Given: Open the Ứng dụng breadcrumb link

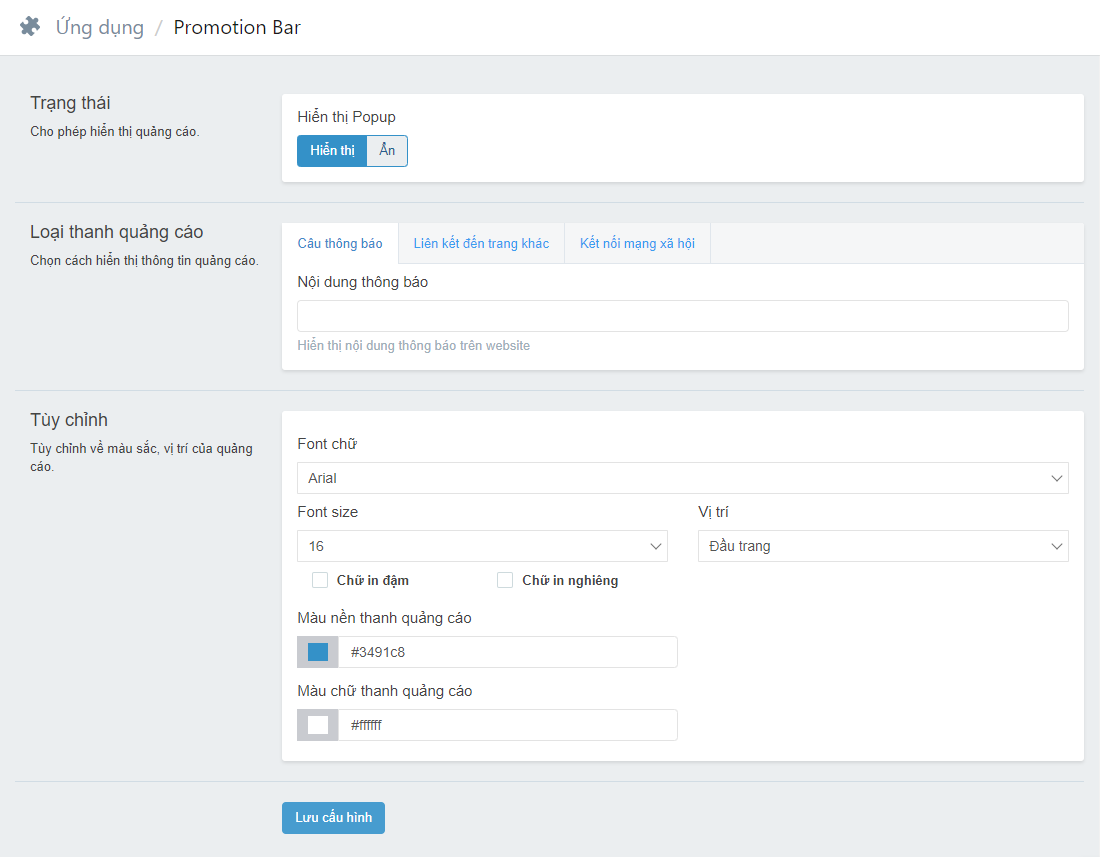Looking at the screenshot, I should click(99, 27).
